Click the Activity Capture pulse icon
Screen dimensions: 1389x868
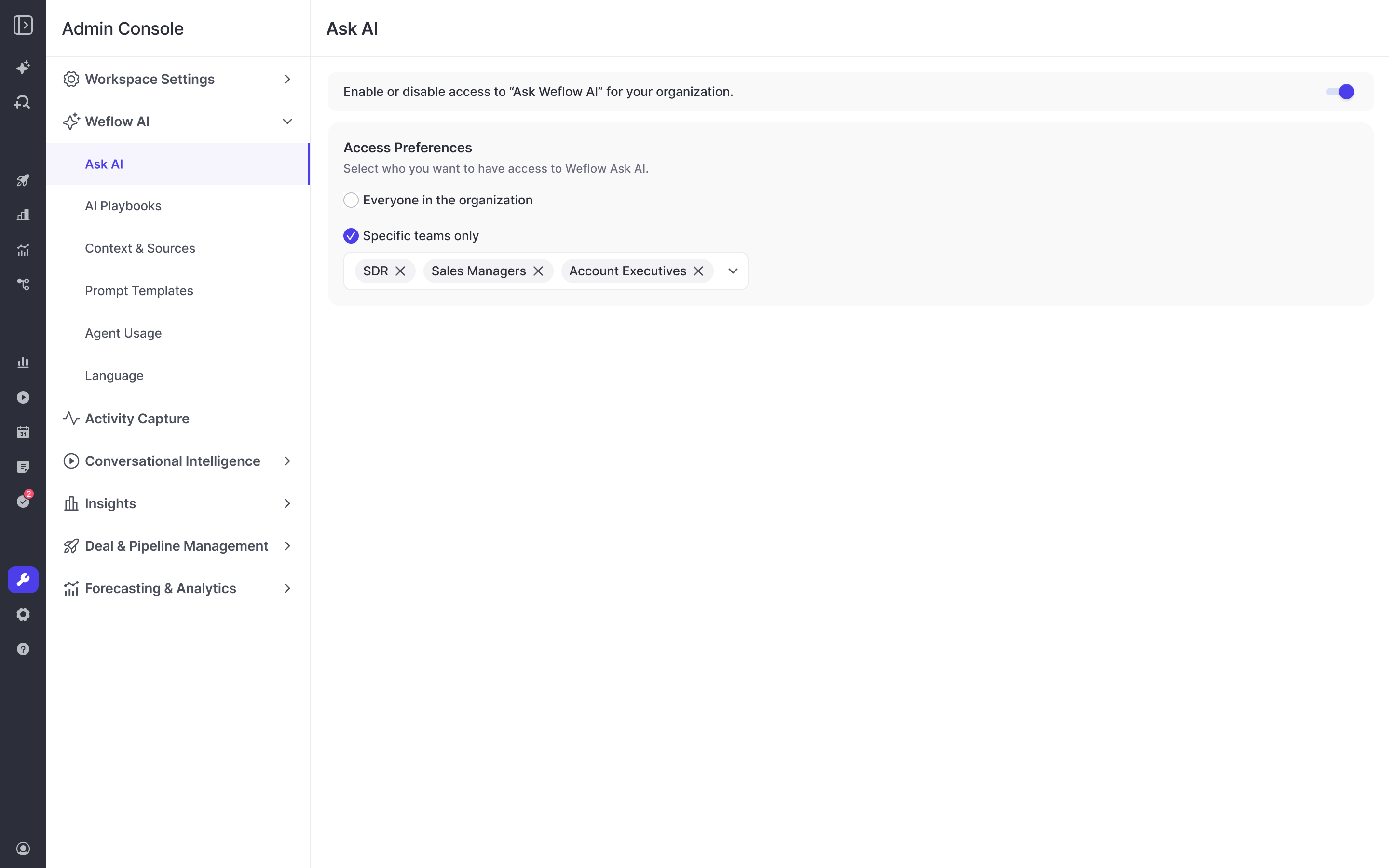pyautogui.click(x=71, y=419)
